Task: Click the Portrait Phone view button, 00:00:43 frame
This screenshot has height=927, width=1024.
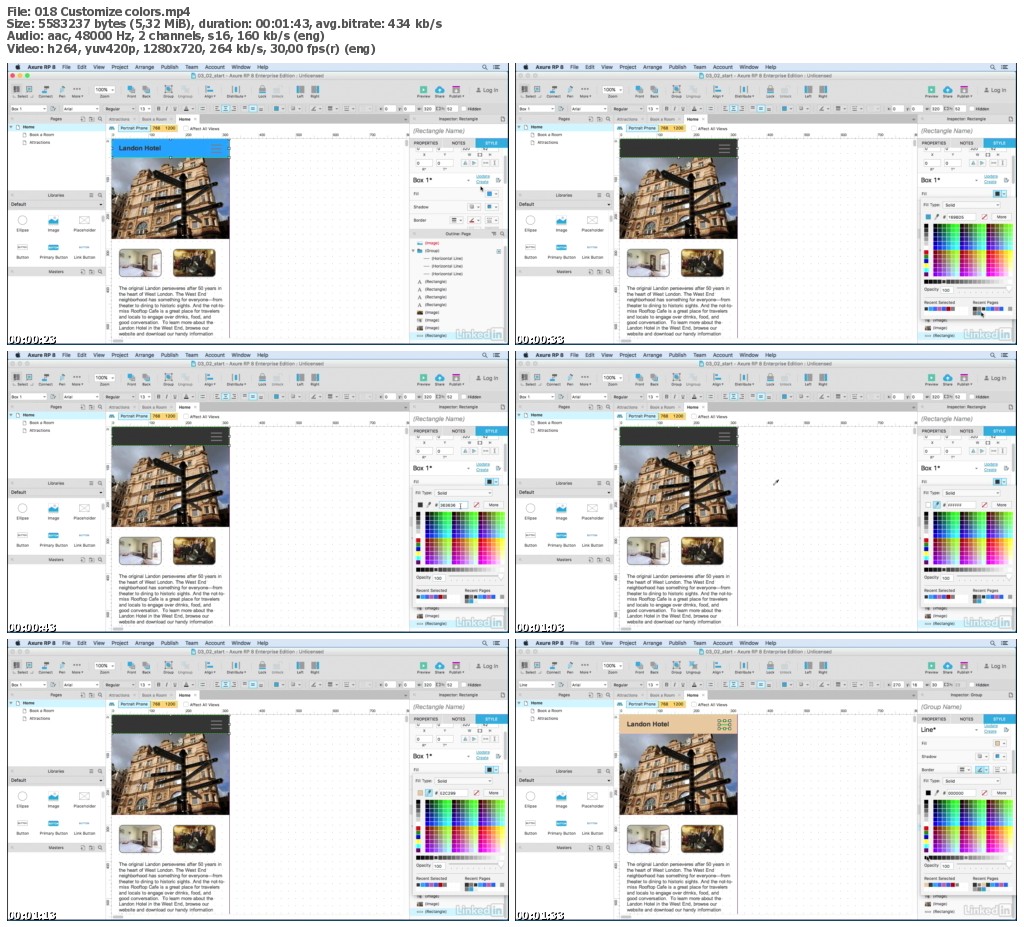Action: tap(134, 417)
